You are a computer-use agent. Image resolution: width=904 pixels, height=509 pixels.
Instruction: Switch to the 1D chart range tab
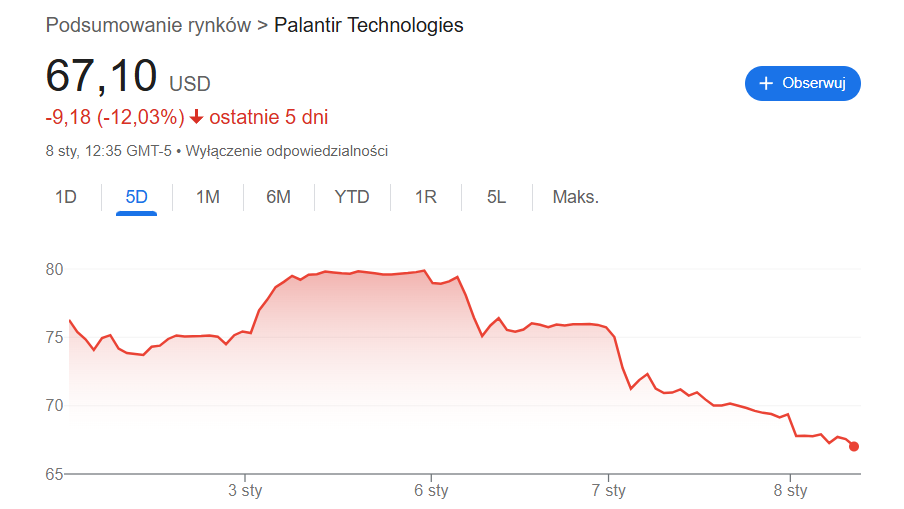click(x=65, y=197)
